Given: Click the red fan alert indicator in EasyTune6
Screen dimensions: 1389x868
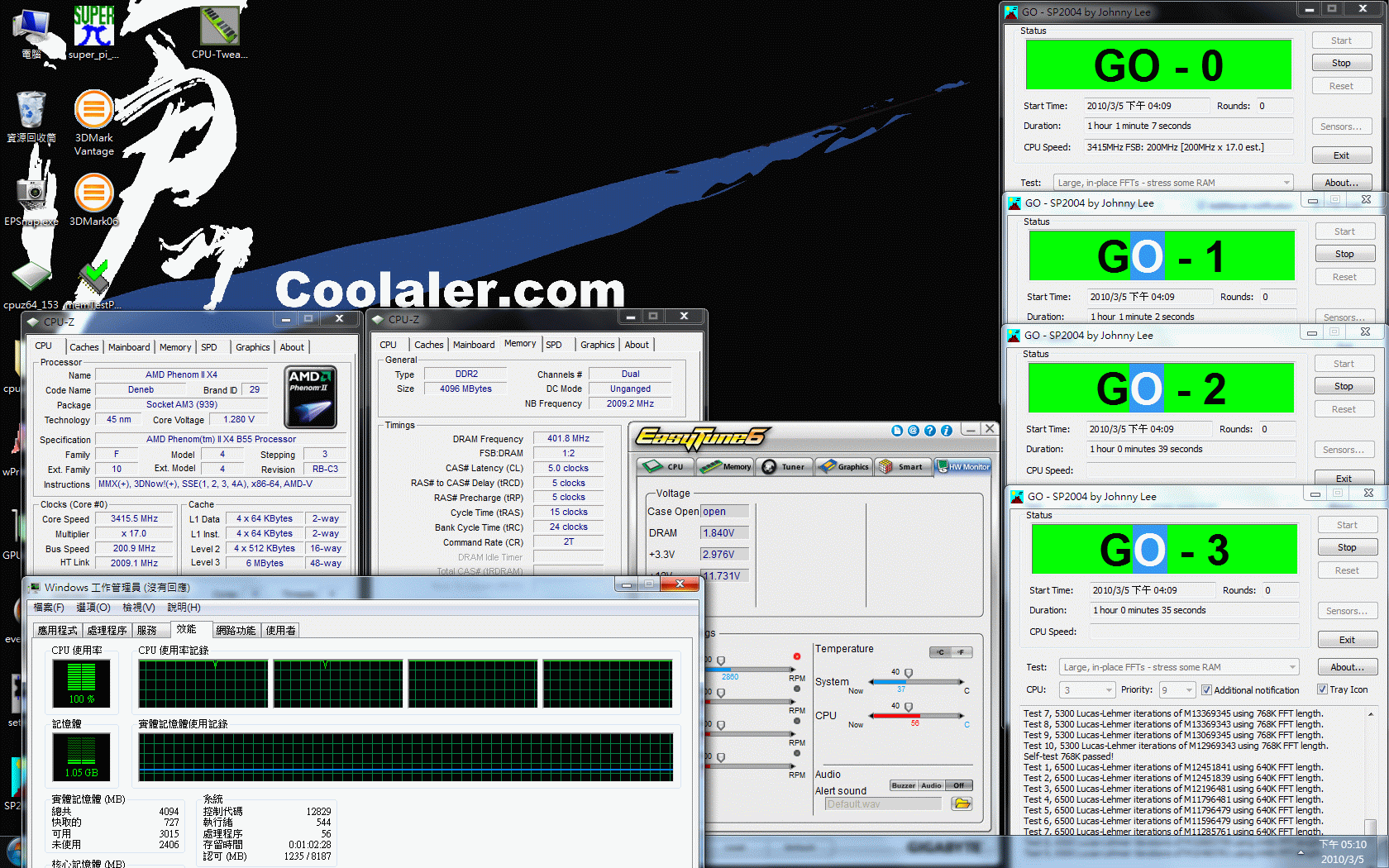Looking at the screenshot, I should point(797,656).
